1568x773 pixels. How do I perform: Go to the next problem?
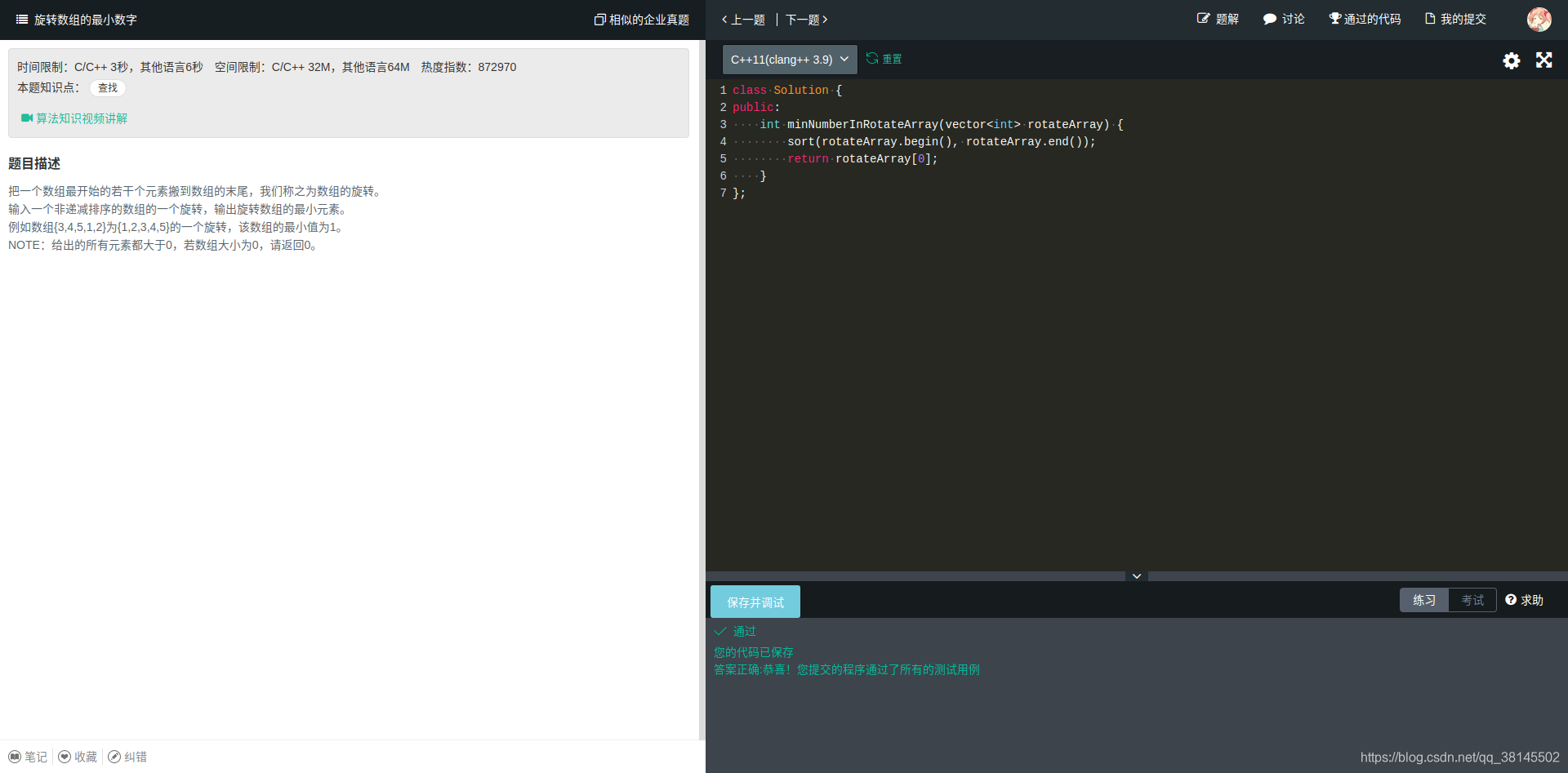pyautogui.click(x=807, y=20)
